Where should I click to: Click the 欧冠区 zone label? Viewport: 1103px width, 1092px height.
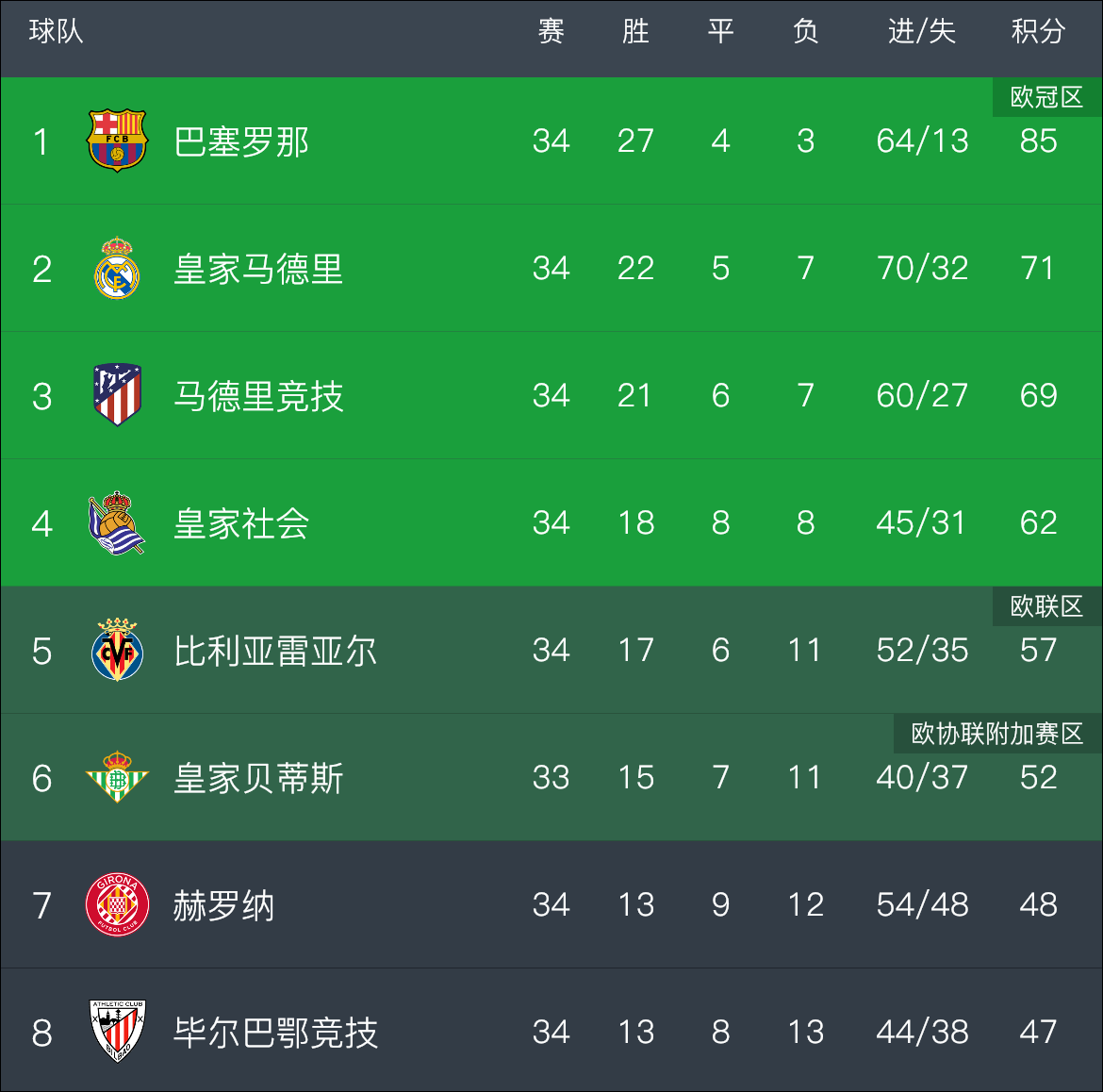pyautogui.click(x=1046, y=97)
